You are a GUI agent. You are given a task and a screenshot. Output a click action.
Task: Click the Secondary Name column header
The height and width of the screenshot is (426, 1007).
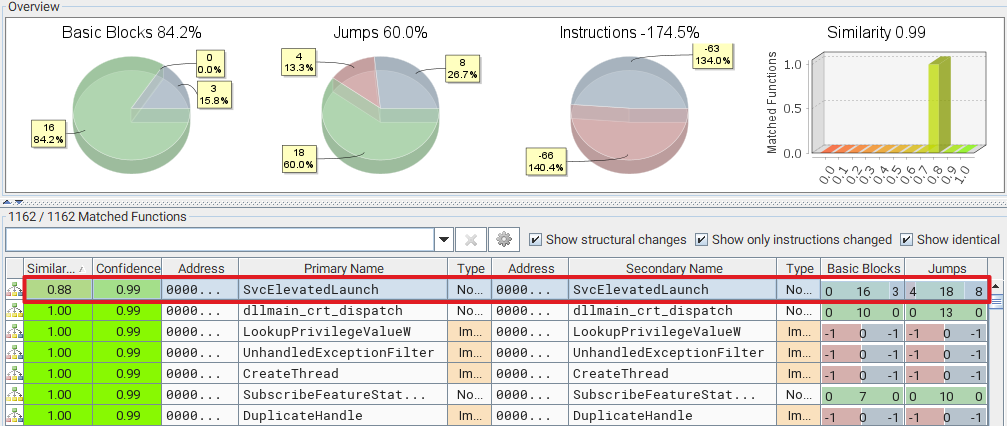point(673,268)
